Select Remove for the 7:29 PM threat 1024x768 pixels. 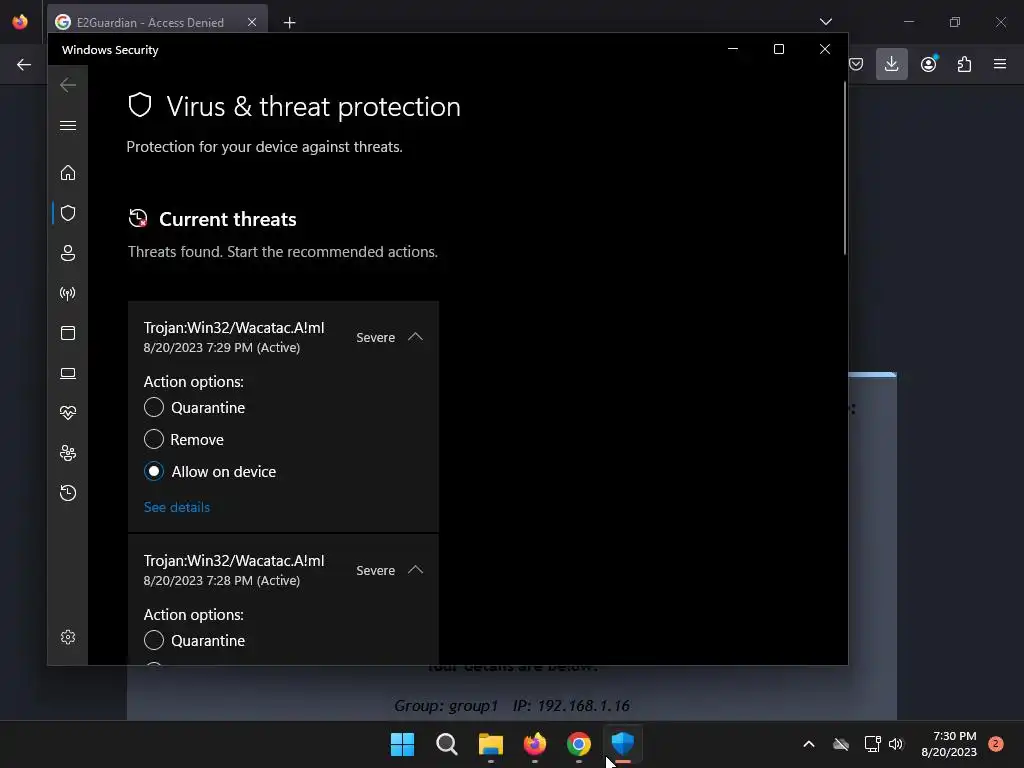(153, 440)
